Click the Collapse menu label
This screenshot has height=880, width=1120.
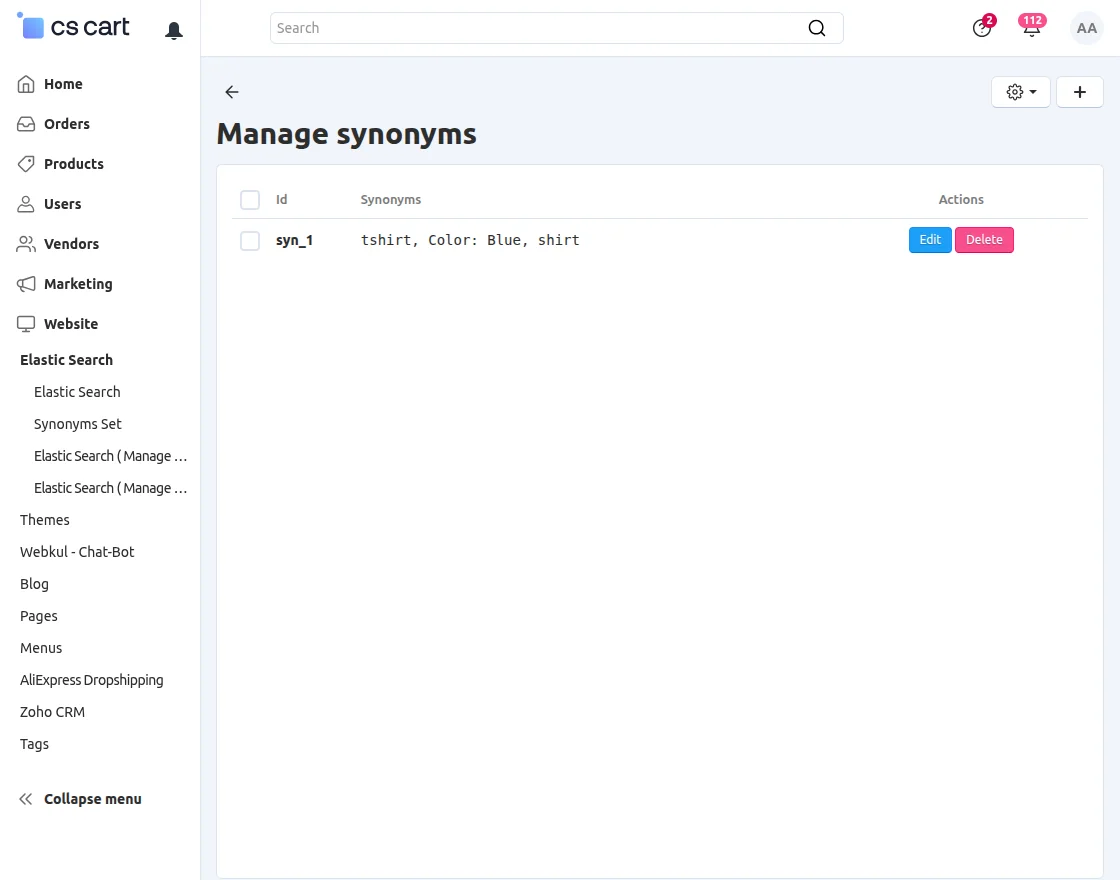(93, 799)
